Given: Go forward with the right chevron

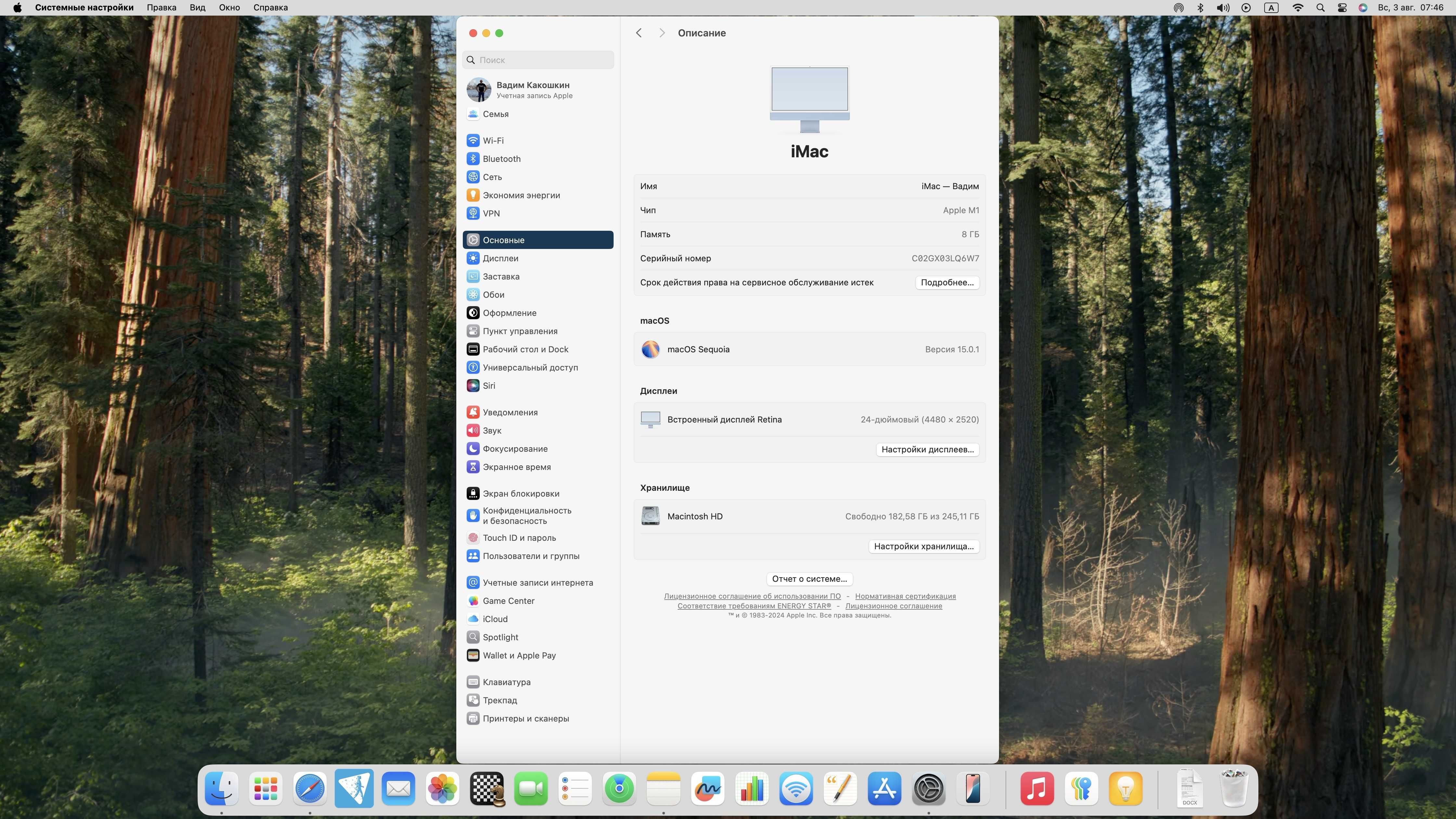Looking at the screenshot, I should coord(661,33).
